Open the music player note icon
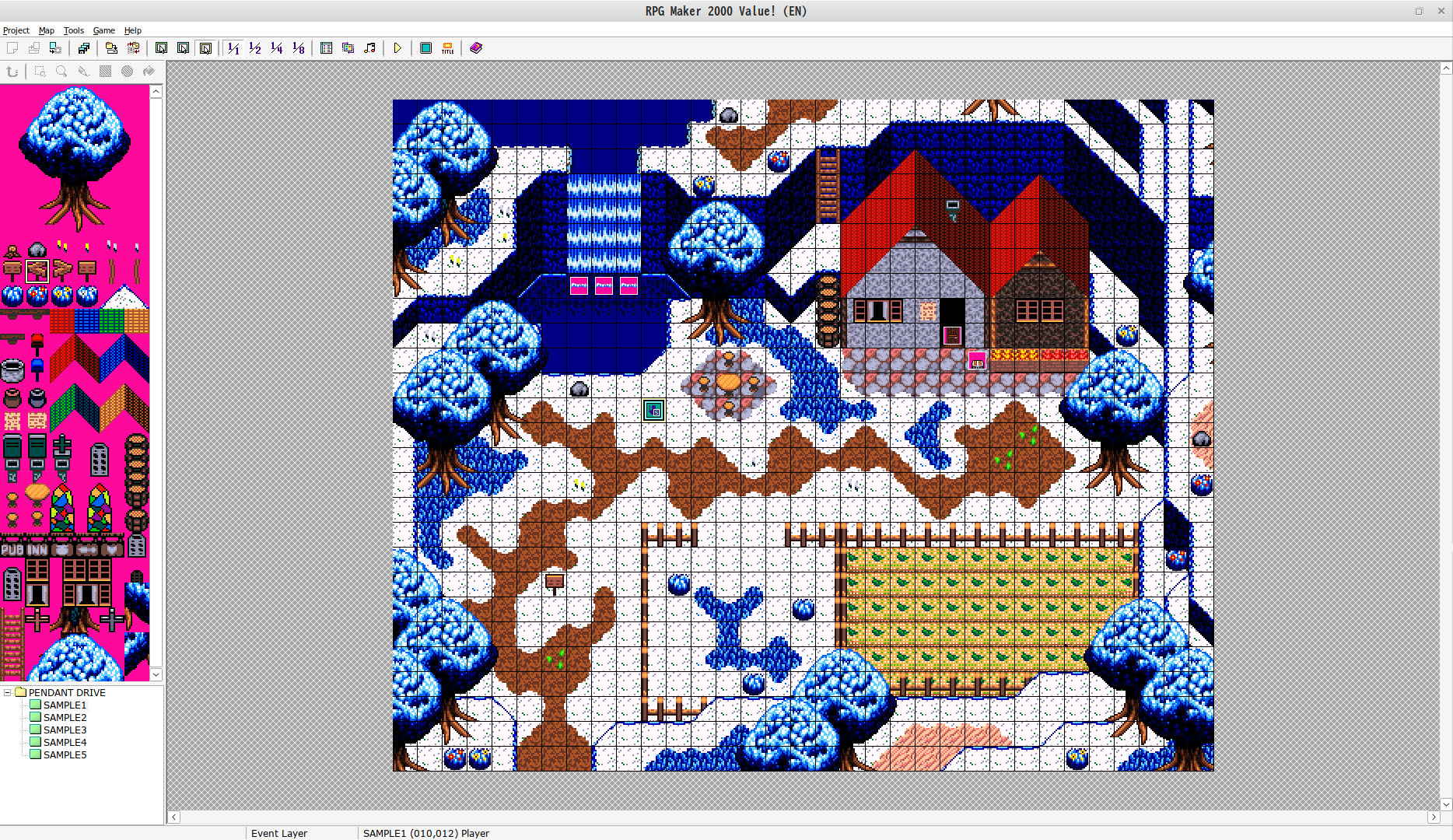This screenshot has height=840, width=1453. pyautogui.click(x=369, y=48)
